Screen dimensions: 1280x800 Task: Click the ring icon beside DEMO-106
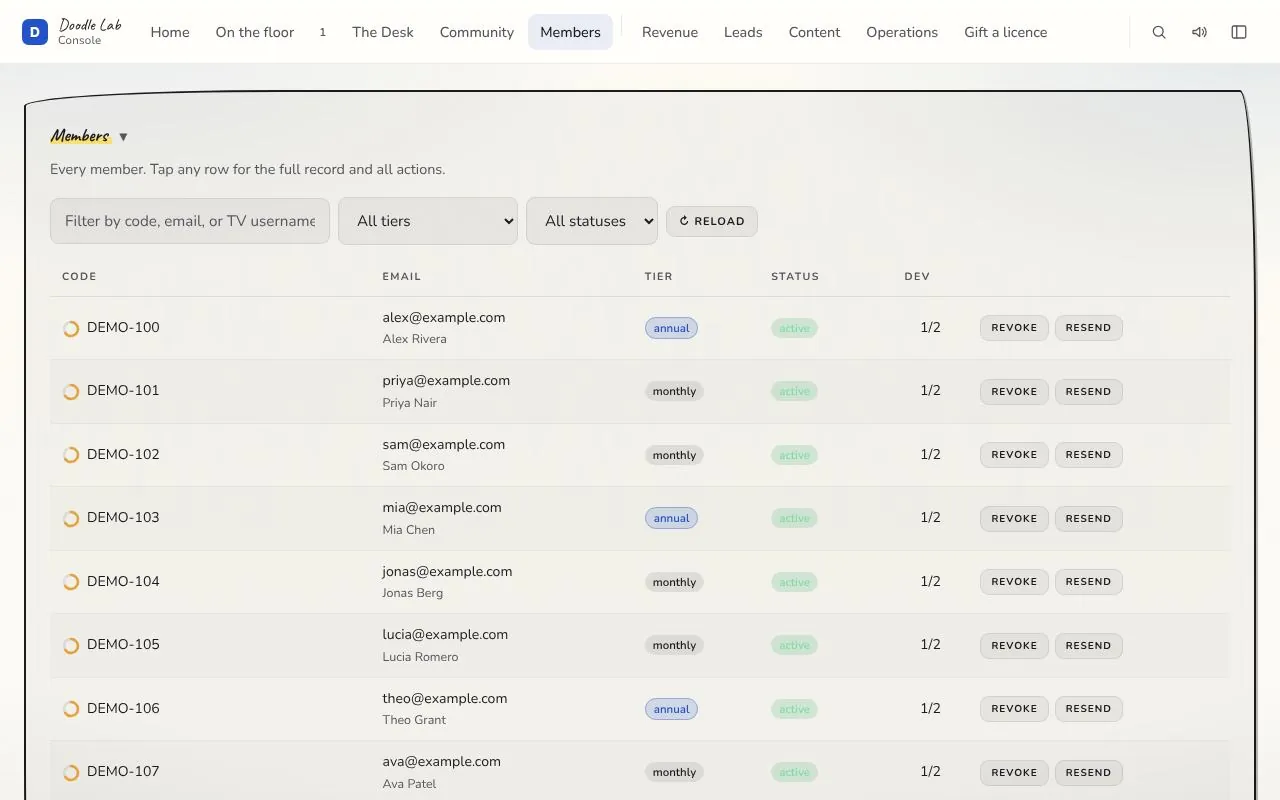(71, 709)
